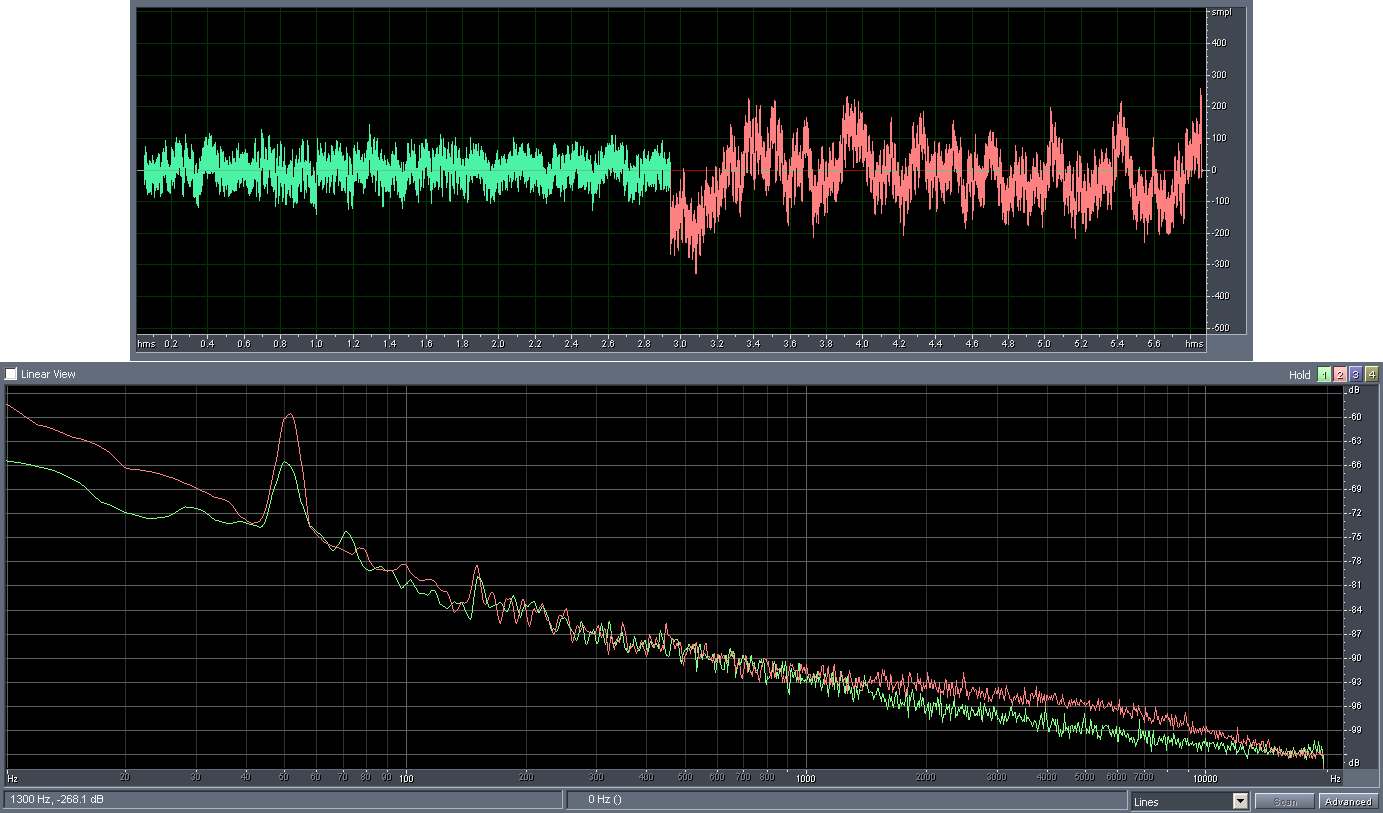Click the 'smpl' amplitude ruler label

[1221, 12]
